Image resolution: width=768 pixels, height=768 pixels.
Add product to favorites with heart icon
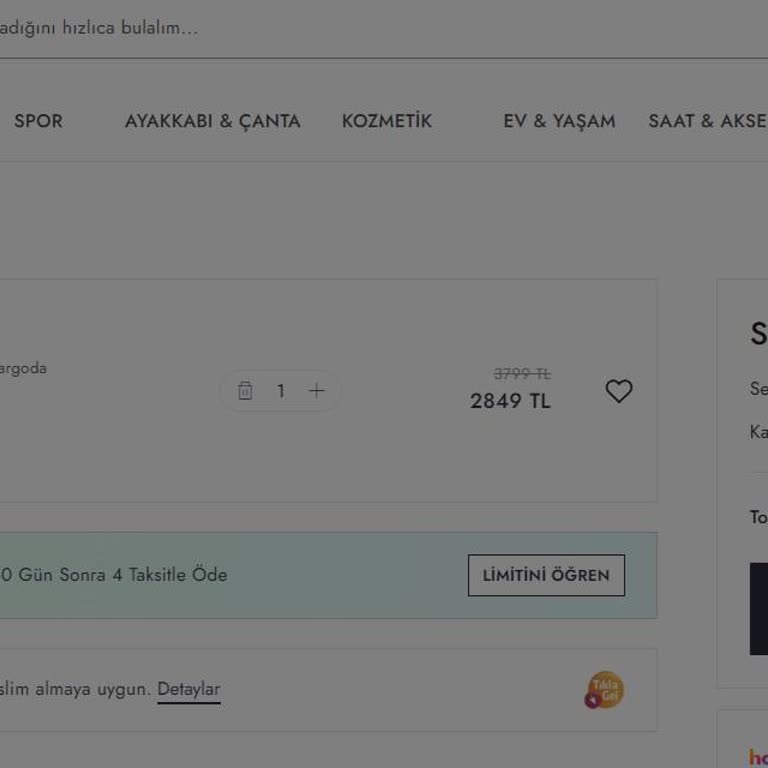619,391
